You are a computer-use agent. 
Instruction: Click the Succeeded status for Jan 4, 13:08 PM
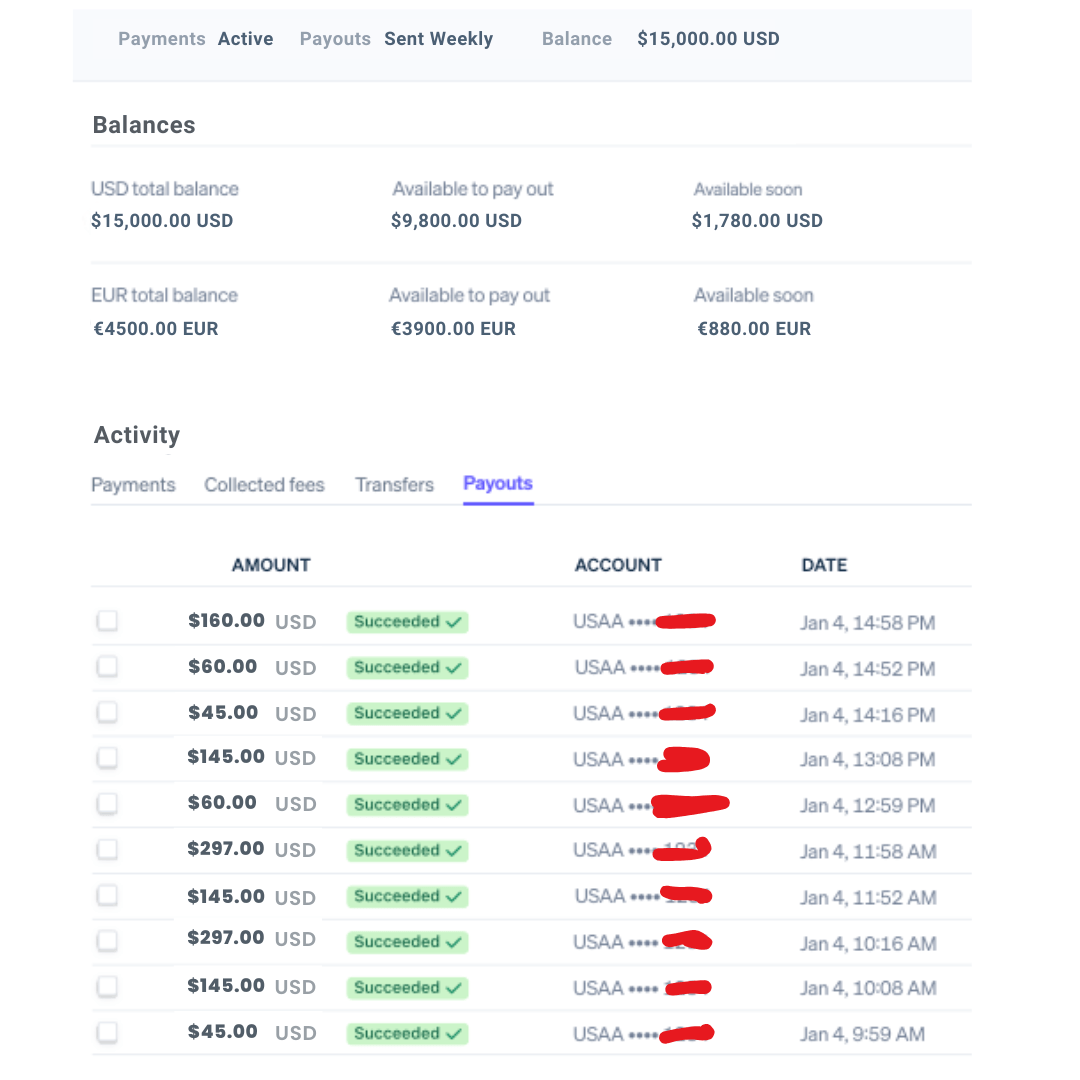click(x=408, y=759)
